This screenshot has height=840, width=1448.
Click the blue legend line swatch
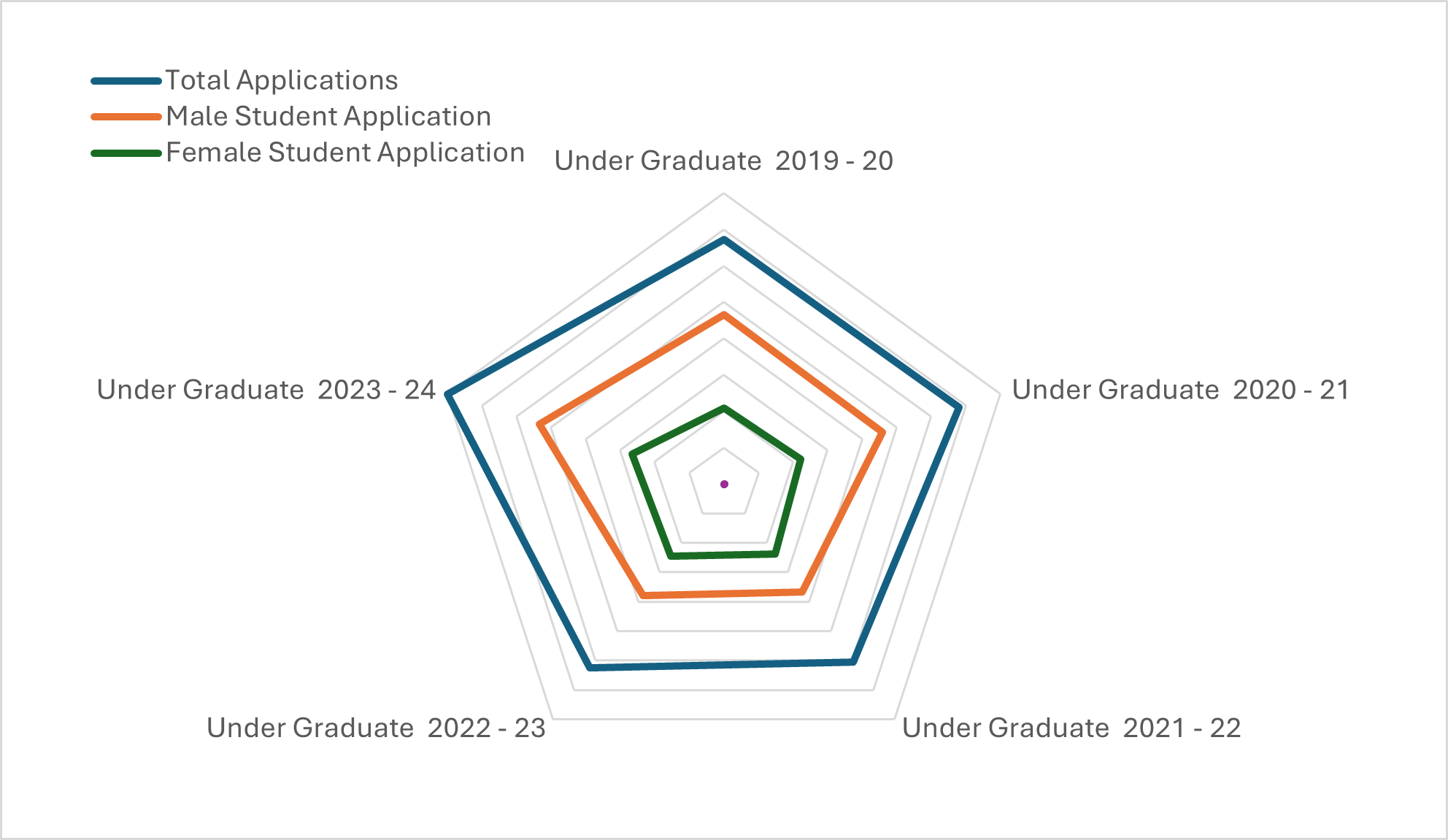tap(126, 81)
